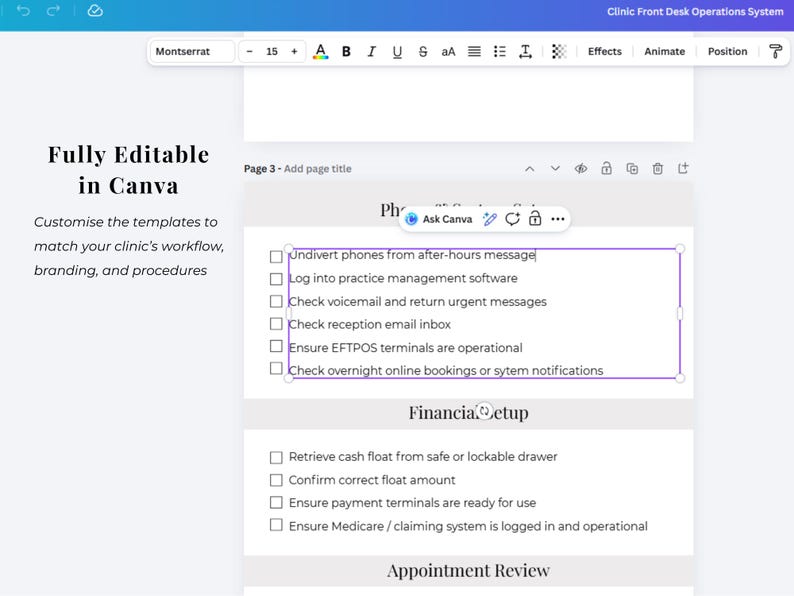Open the Position panel
Image resolution: width=794 pixels, height=596 pixels.
[x=727, y=52]
